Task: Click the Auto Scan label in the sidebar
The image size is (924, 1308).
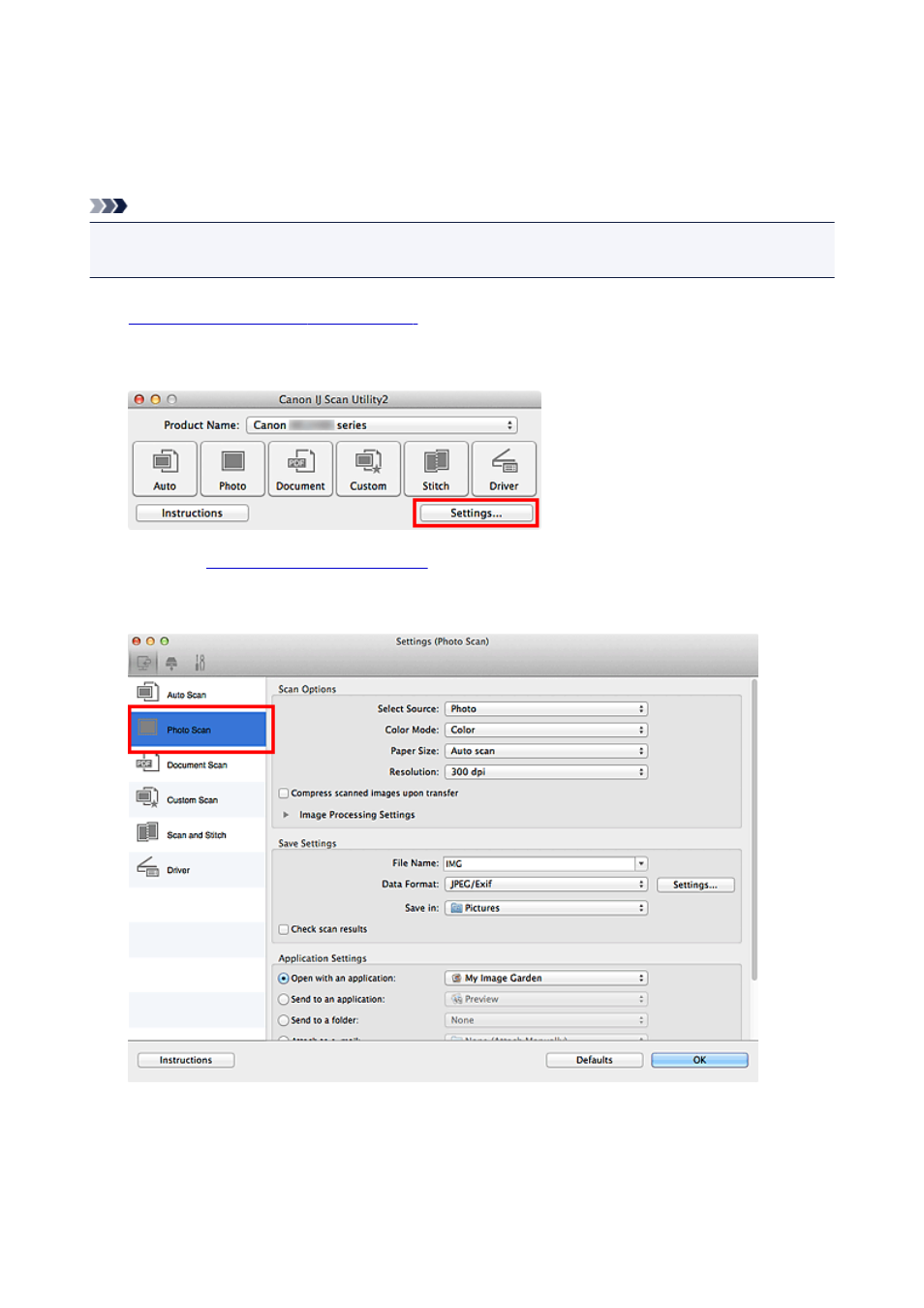Action: click(186, 695)
